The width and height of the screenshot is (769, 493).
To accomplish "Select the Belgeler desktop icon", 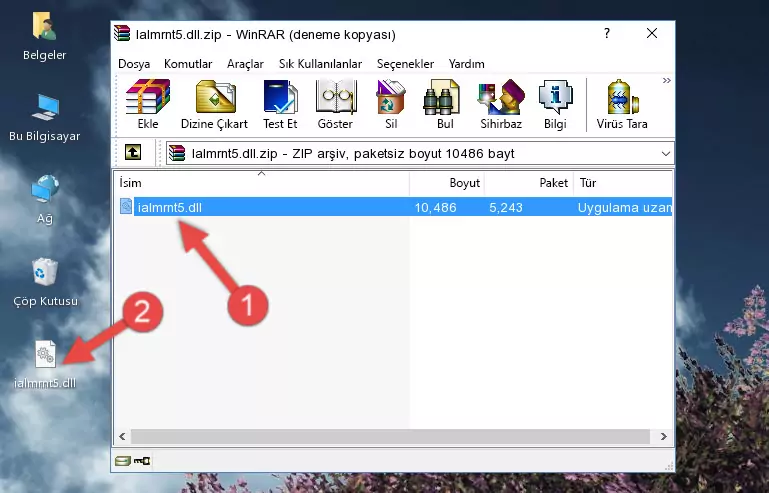I will coord(44,37).
